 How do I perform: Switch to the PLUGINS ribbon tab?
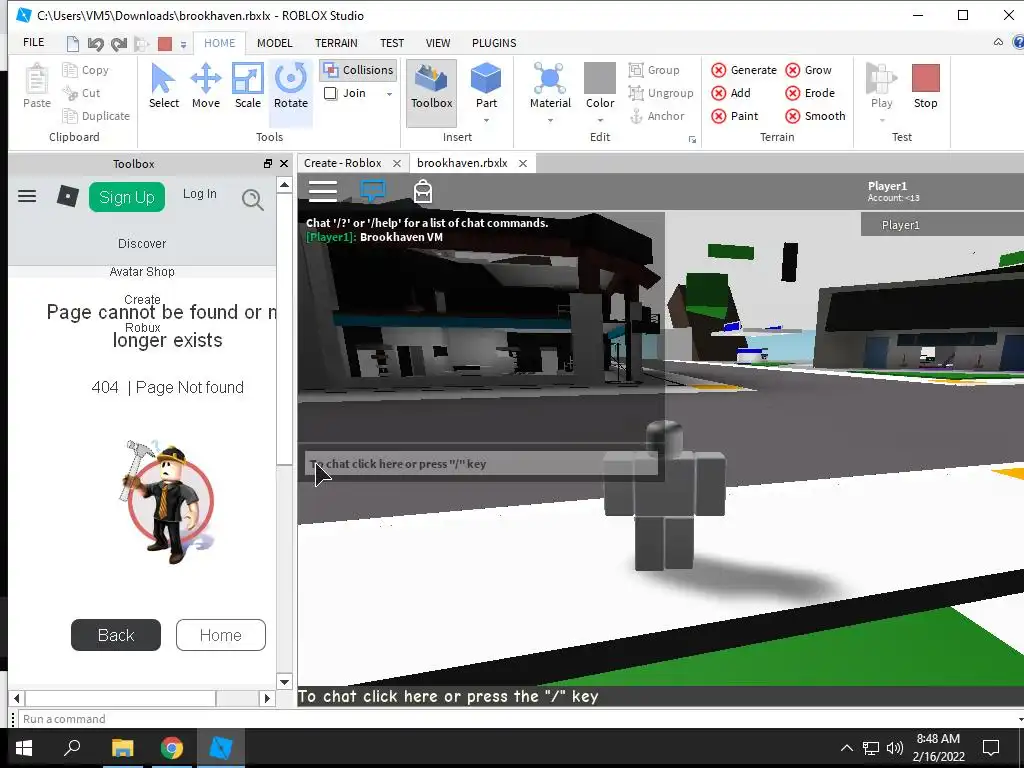point(494,43)
